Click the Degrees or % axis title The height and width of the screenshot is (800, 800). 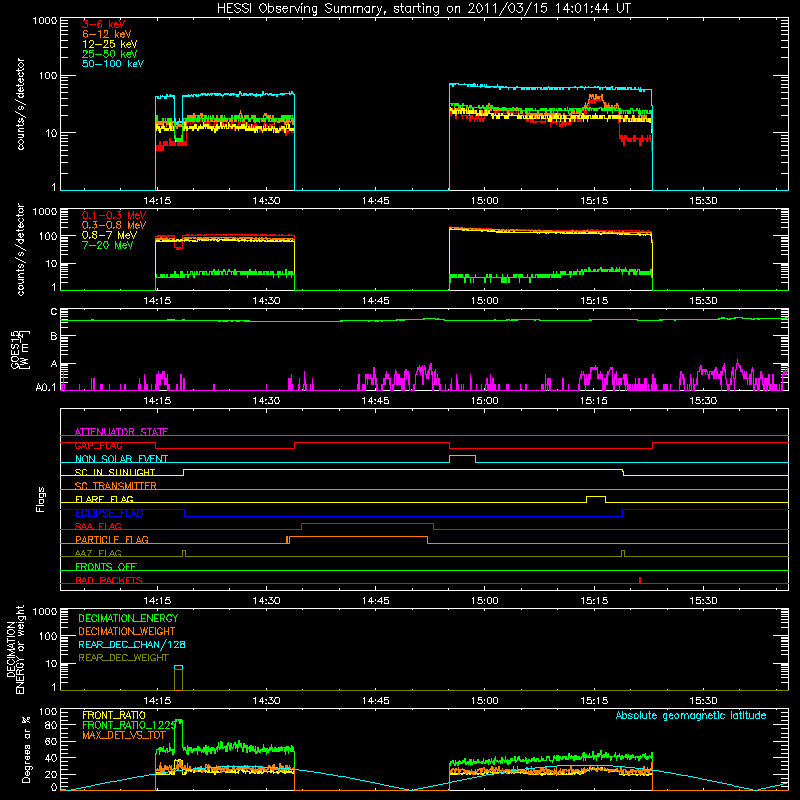26,750
